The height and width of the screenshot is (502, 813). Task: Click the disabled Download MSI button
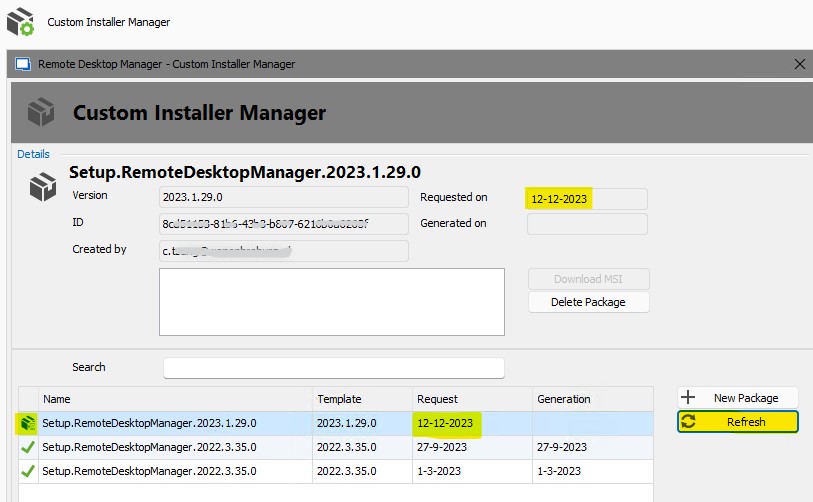coord(588,279)
